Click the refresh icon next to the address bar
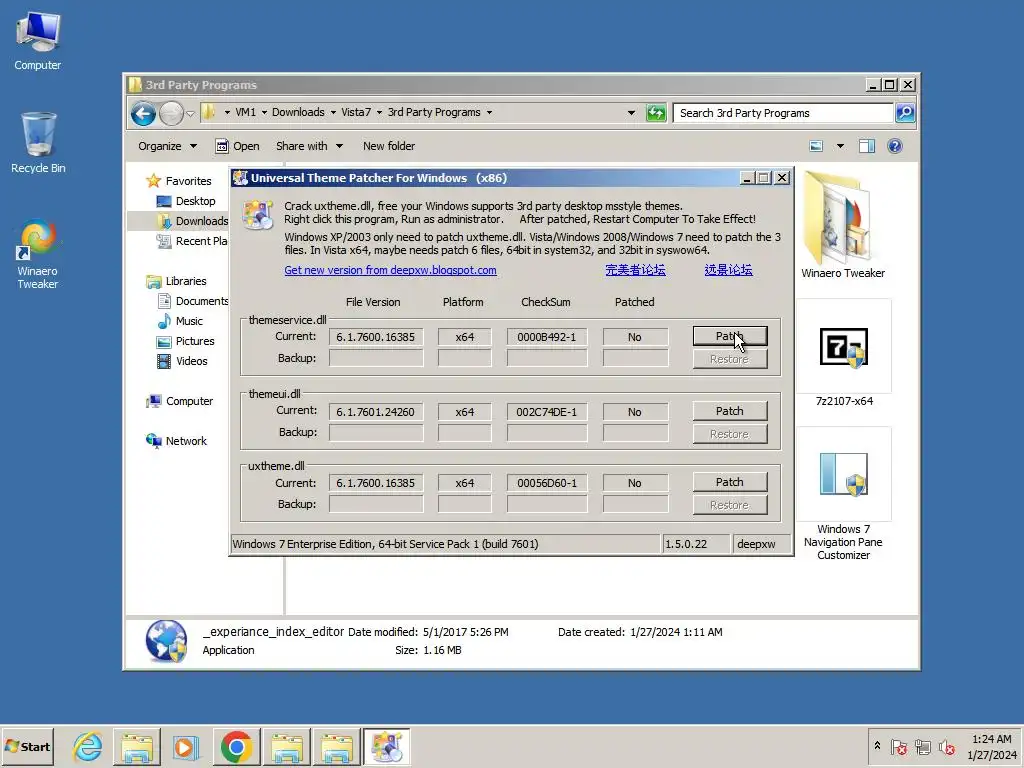Screen dimensions: 1024x768 (x=656, y=113)
